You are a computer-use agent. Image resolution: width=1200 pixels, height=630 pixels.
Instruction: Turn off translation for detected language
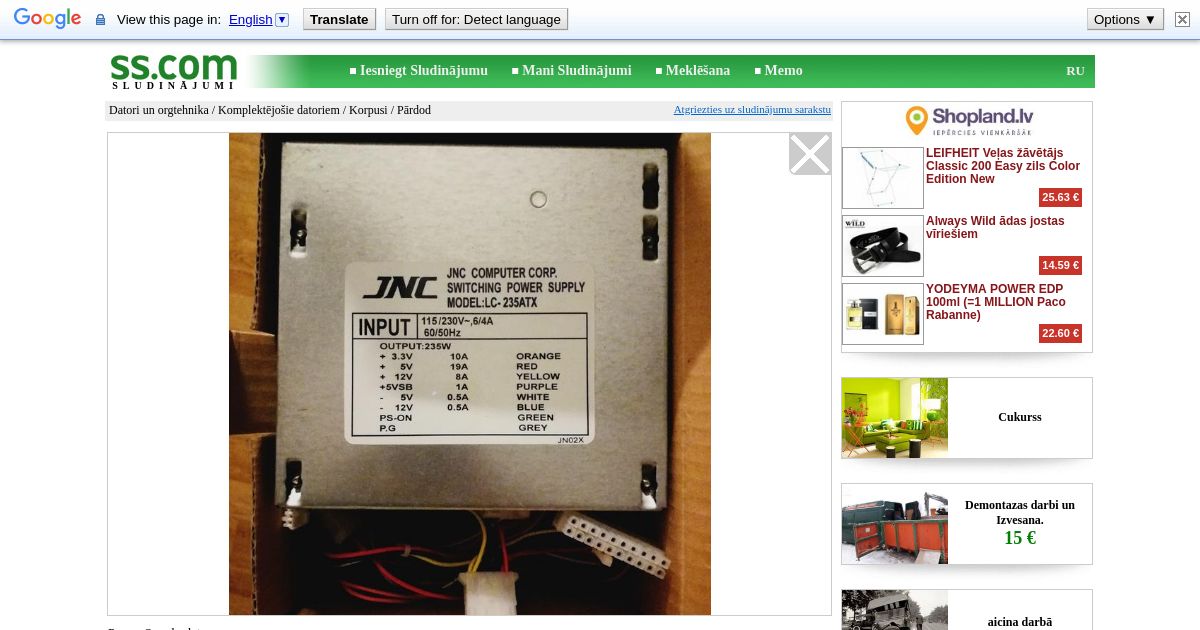476,20
